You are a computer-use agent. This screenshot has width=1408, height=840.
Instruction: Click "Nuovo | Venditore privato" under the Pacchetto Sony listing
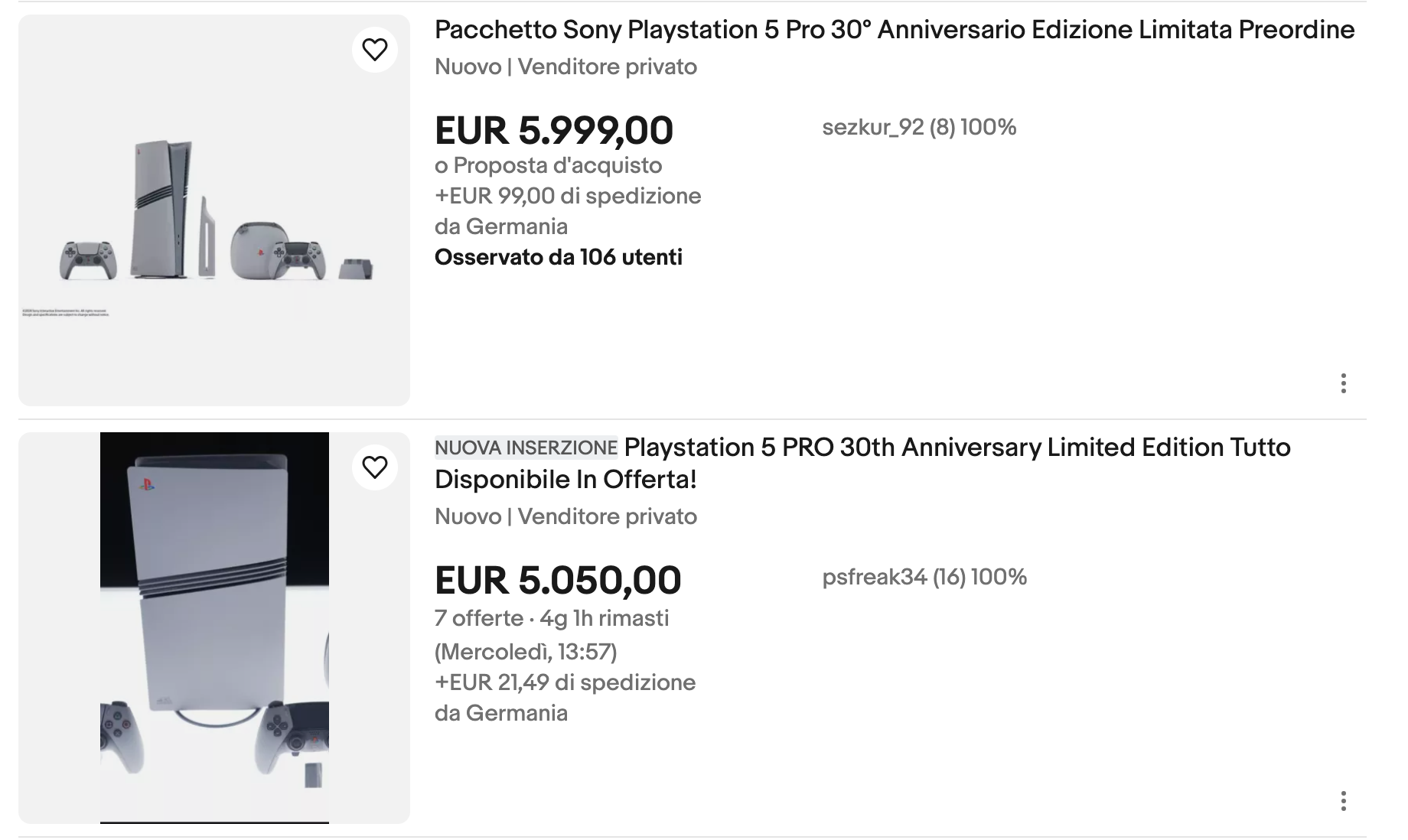[565, 67]
